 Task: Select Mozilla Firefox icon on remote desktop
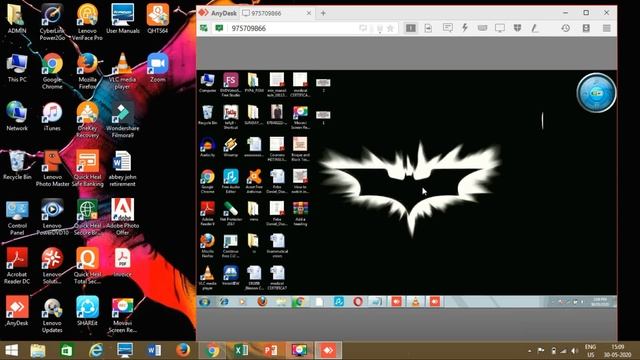[207, 245]
